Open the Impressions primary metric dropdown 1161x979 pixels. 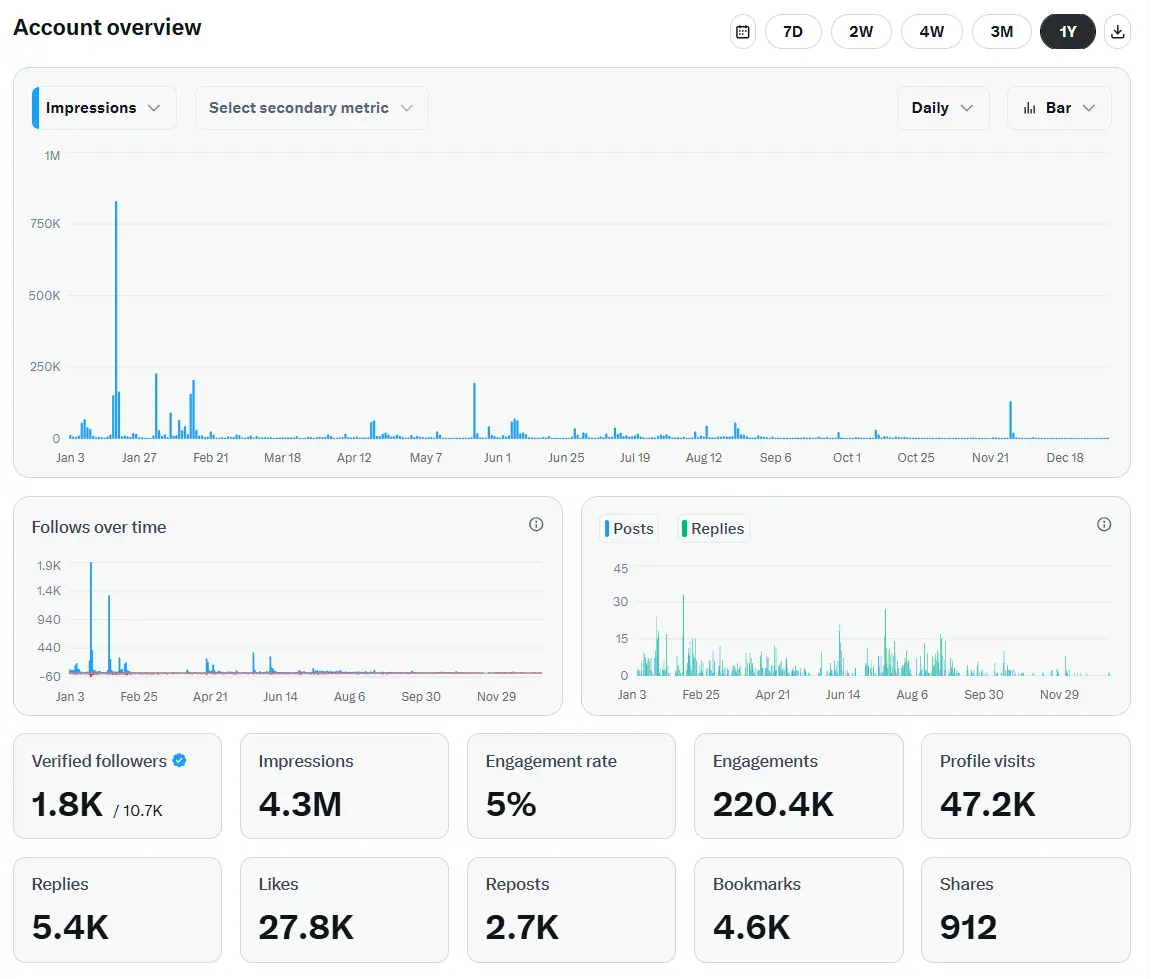point(104,108)
